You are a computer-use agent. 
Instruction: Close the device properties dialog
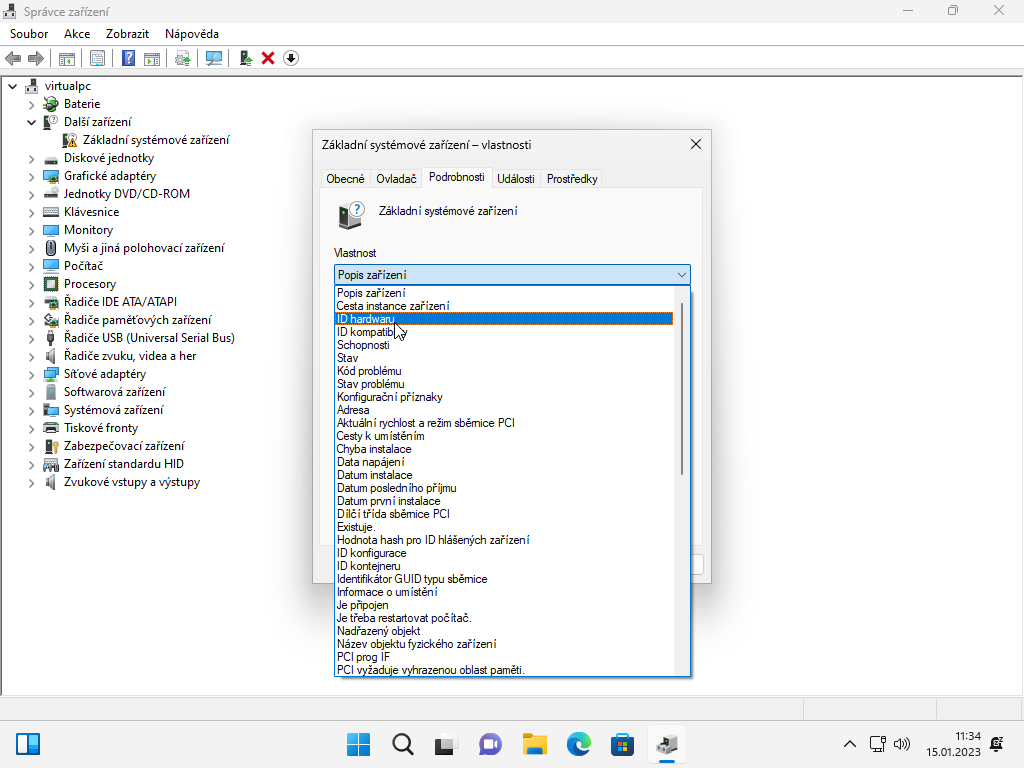[696, 144]
